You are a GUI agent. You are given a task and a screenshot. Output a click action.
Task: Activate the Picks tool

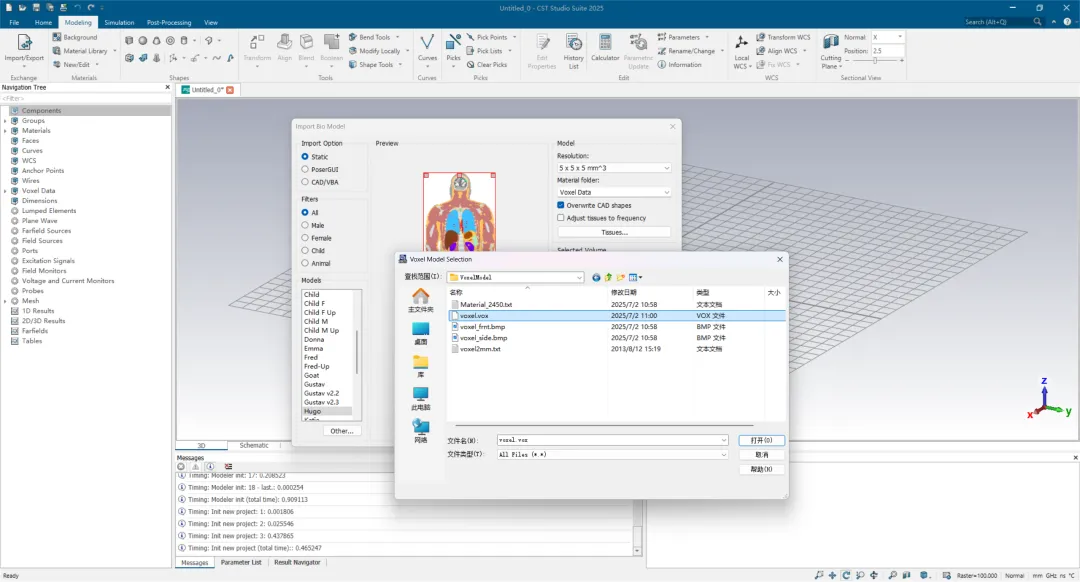(453, 48)
